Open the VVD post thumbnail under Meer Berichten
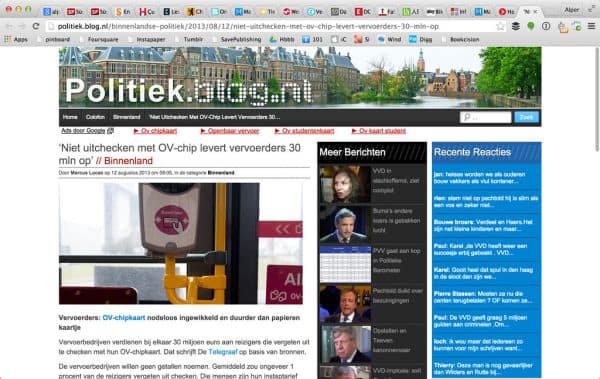The width and height of the screenshot is (600, 379). [x=345, y=184]
